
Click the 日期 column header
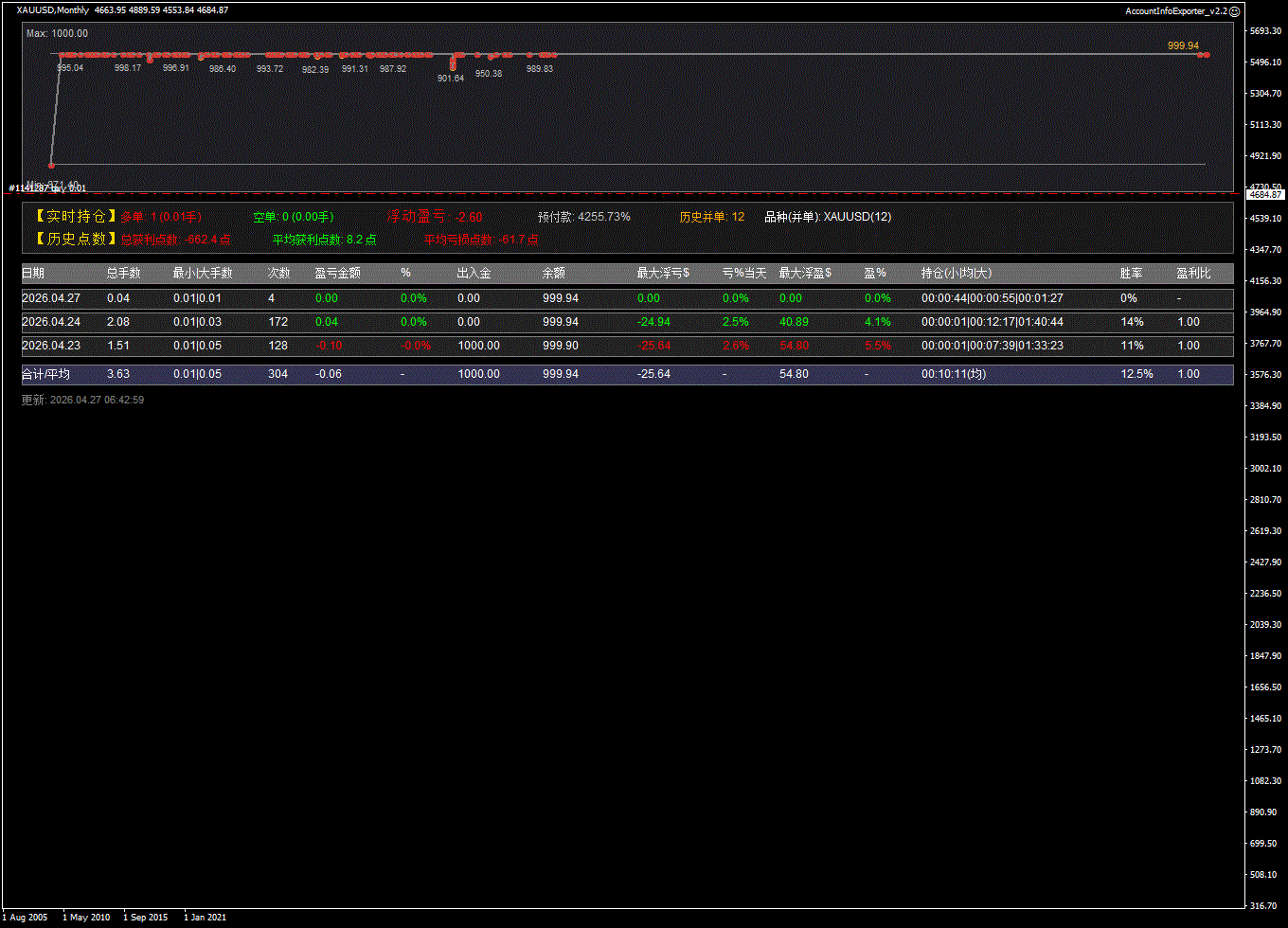tap(33, 273)
